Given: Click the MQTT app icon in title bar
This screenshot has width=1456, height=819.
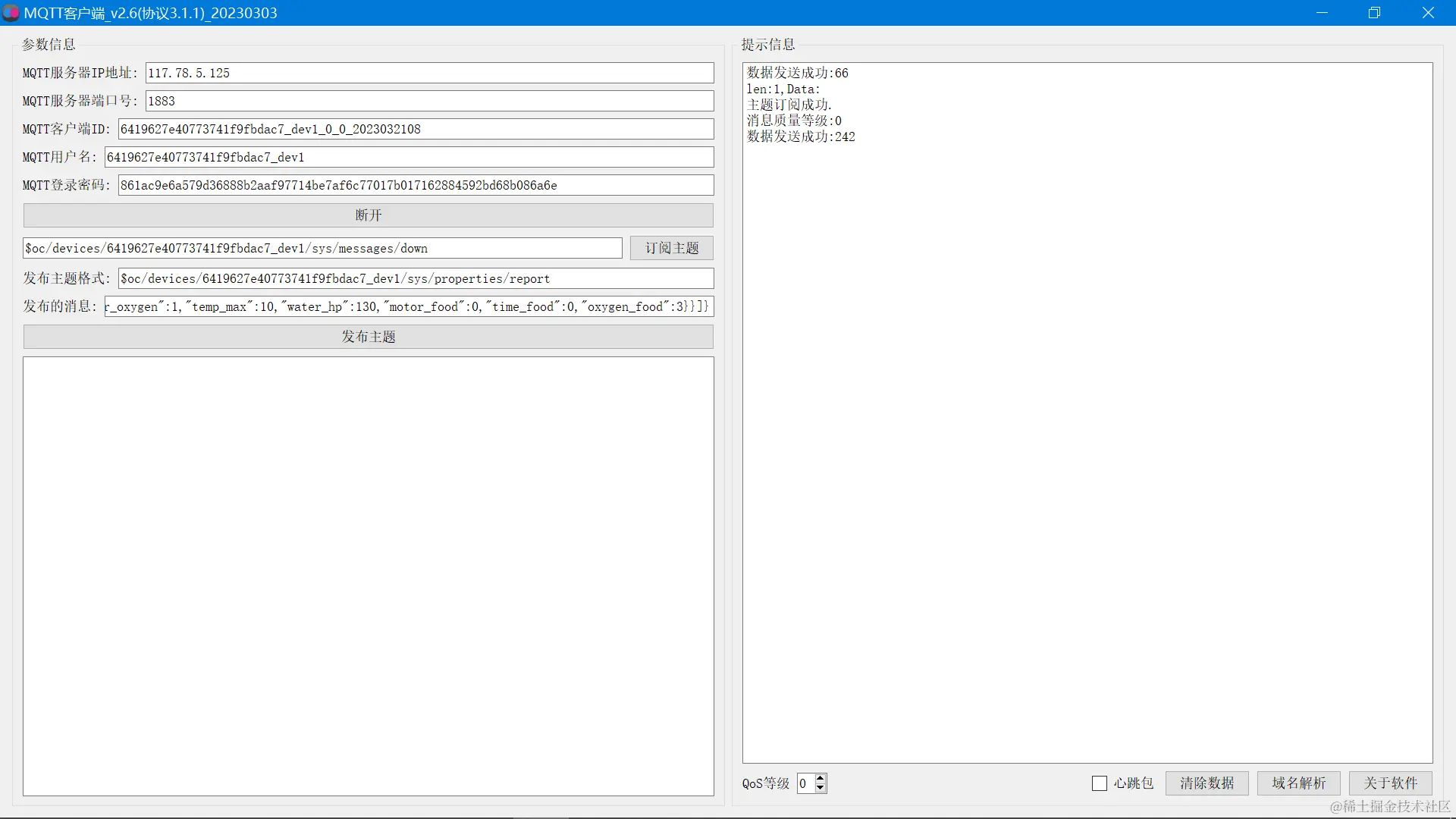Looking at the screenshot, I should pyautogui.click(x=11, y=13).
